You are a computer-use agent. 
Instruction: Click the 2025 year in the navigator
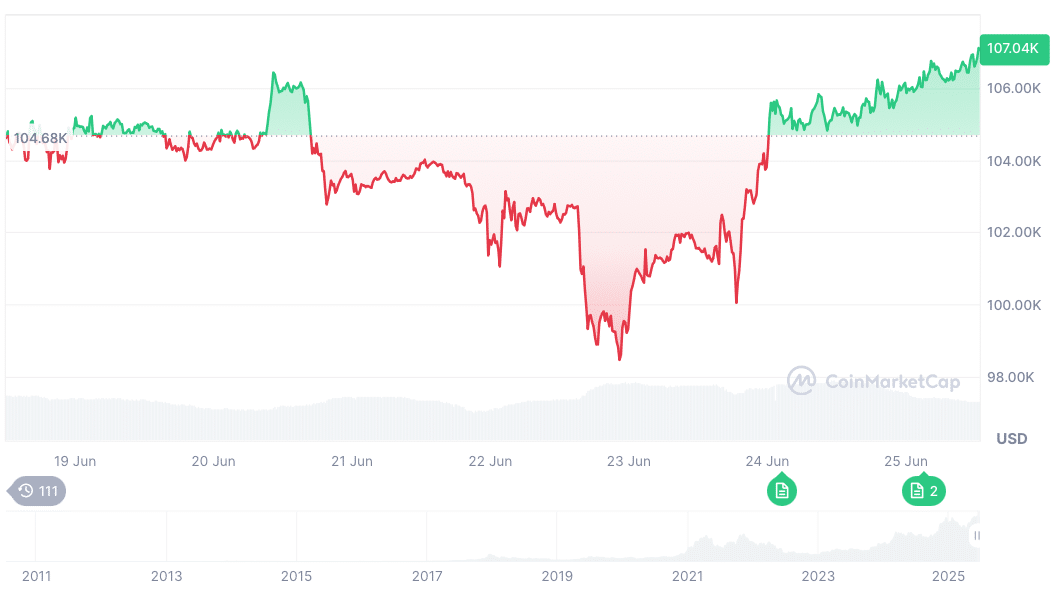[949, 576]
